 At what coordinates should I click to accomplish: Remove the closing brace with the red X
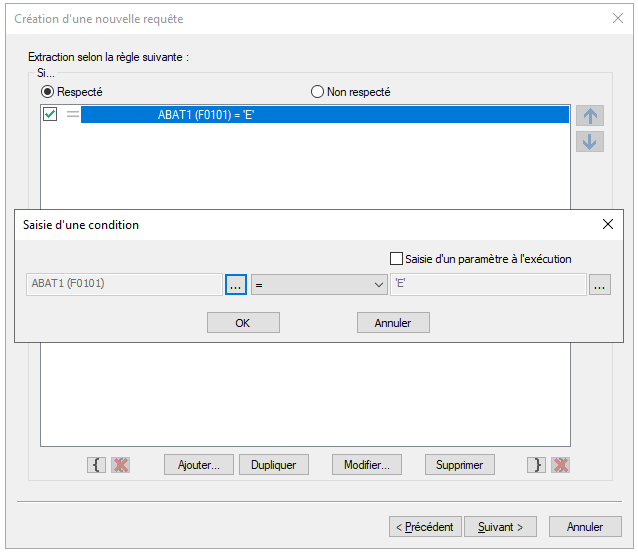click(x=561, y=465)
